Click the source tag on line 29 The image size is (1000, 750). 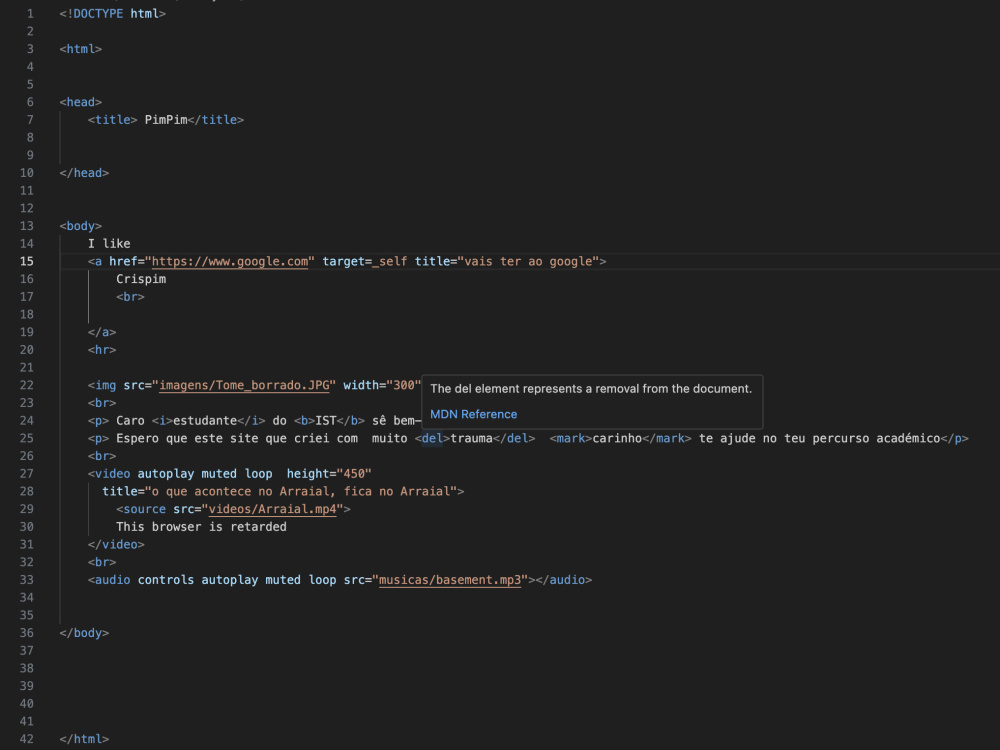[141, 509]
